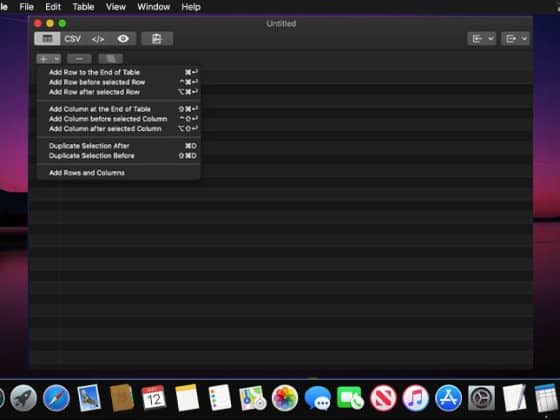Screen dimensions: 560x420
Task: Choose Add Row before selected Row
Action: [x=119, y=82]
